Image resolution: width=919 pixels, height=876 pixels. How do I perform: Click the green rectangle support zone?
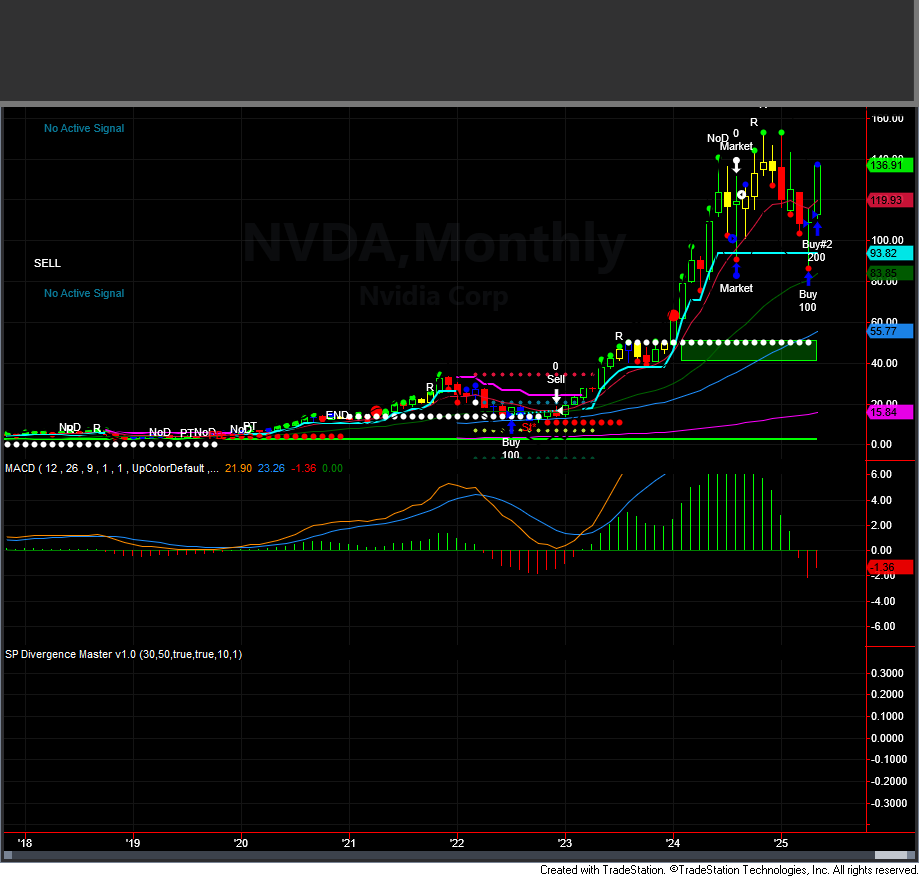[748, 351]
